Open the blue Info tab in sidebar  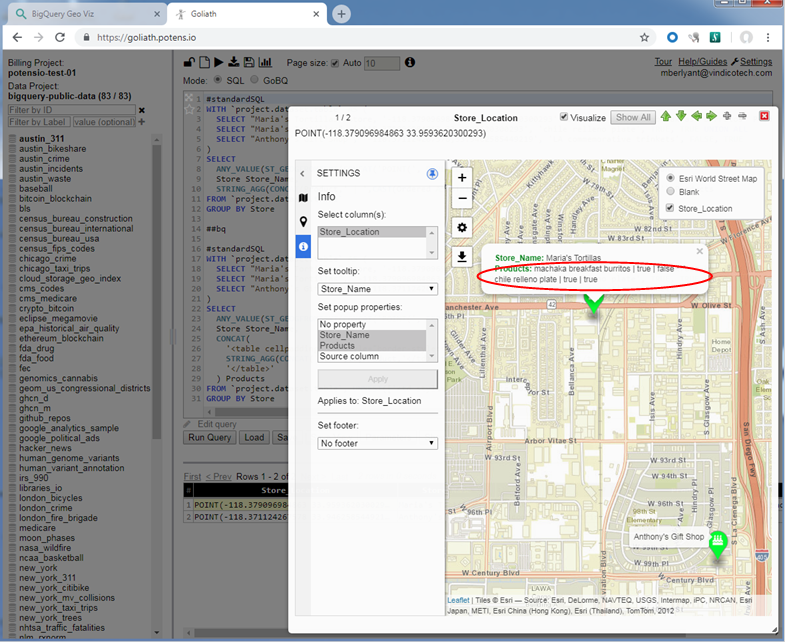click(303, 247)
